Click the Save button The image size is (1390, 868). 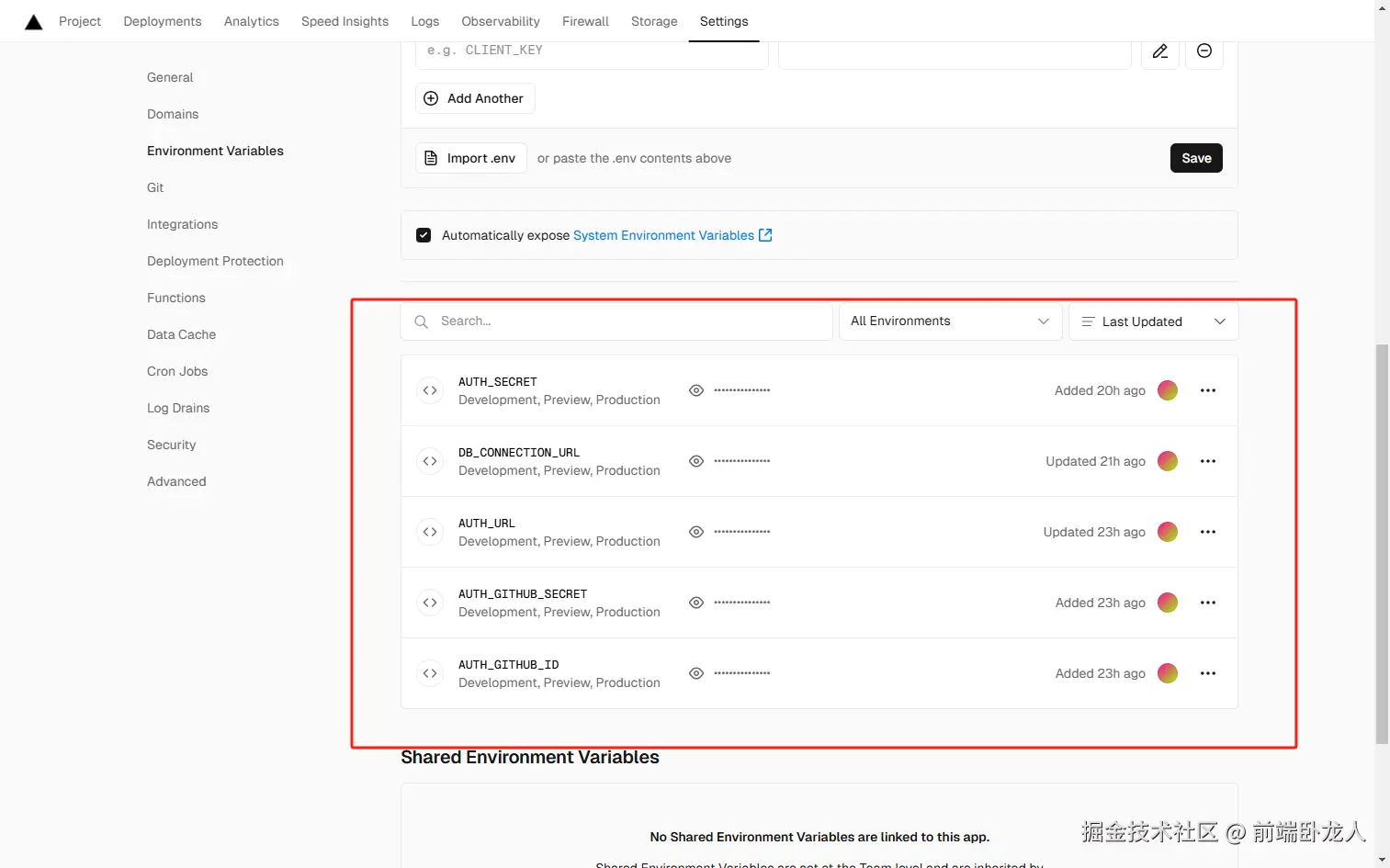tap(1196, 158)
